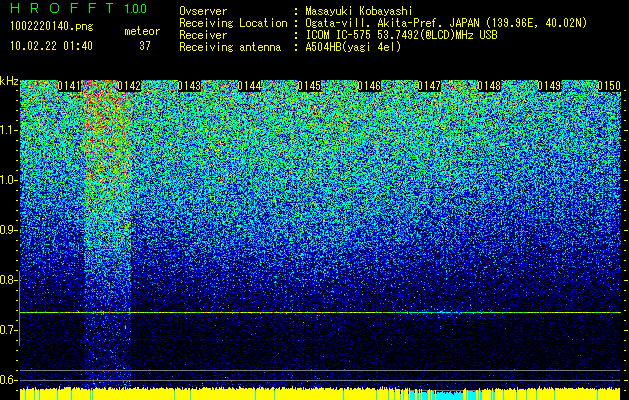Select the 0.9 frequency axis label
The width and height of the screenshot is (629, 400).
pos(8,230)
